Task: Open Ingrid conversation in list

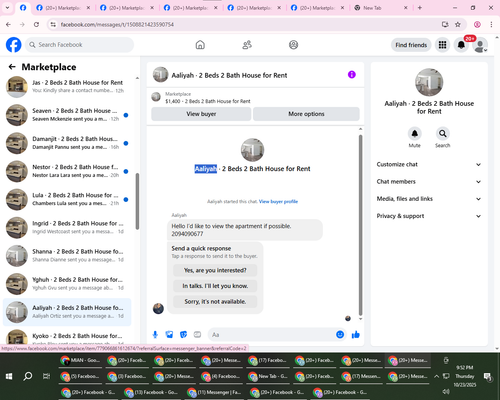Action: tap(67, 227)
